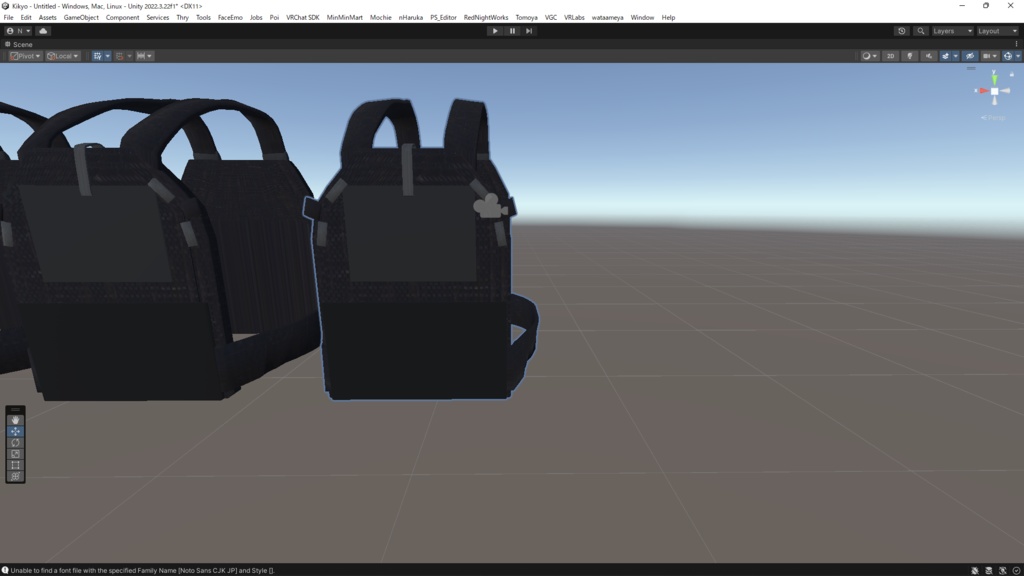The height and width of the screenshot is (576, 1024).
Task: Activate the Rotate tool
Action: coord(15,443)
